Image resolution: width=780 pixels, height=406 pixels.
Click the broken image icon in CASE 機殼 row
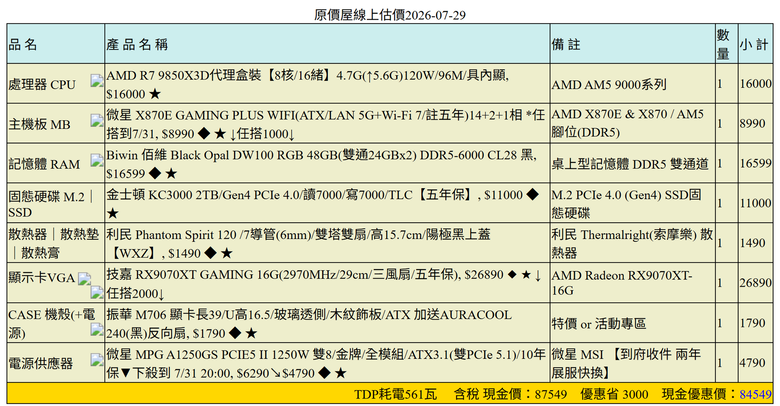pyautogui.click(x=97, y=329)
